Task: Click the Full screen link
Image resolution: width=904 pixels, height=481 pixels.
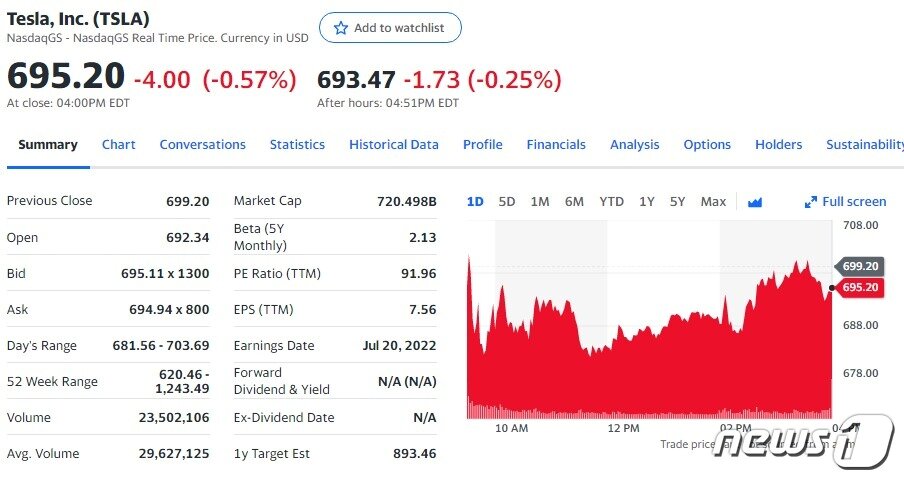Action: pyautogui.click(x=854, y=202)
